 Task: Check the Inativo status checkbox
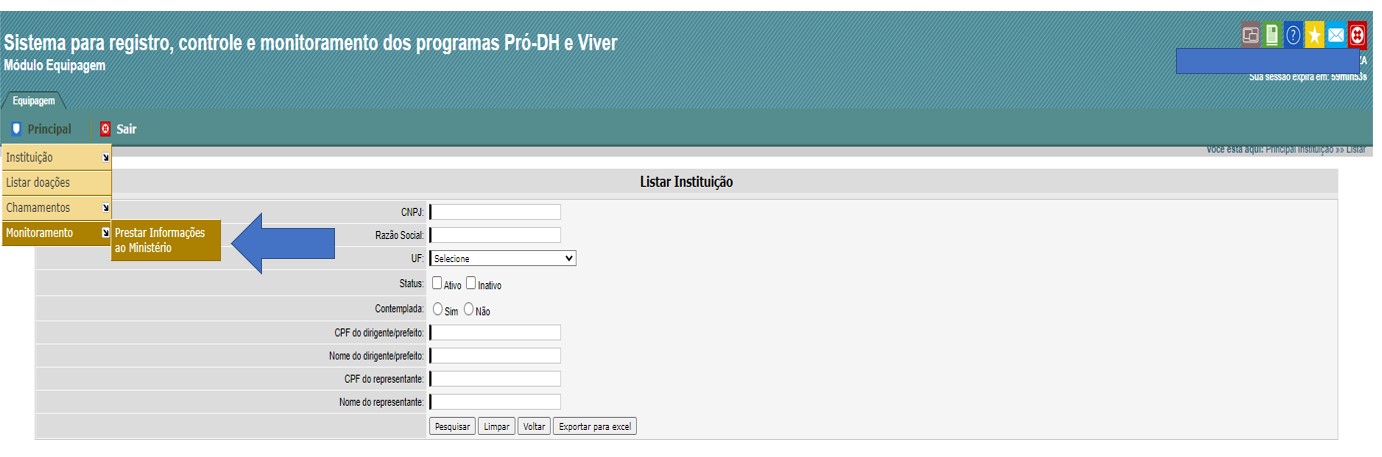(471, 284)
